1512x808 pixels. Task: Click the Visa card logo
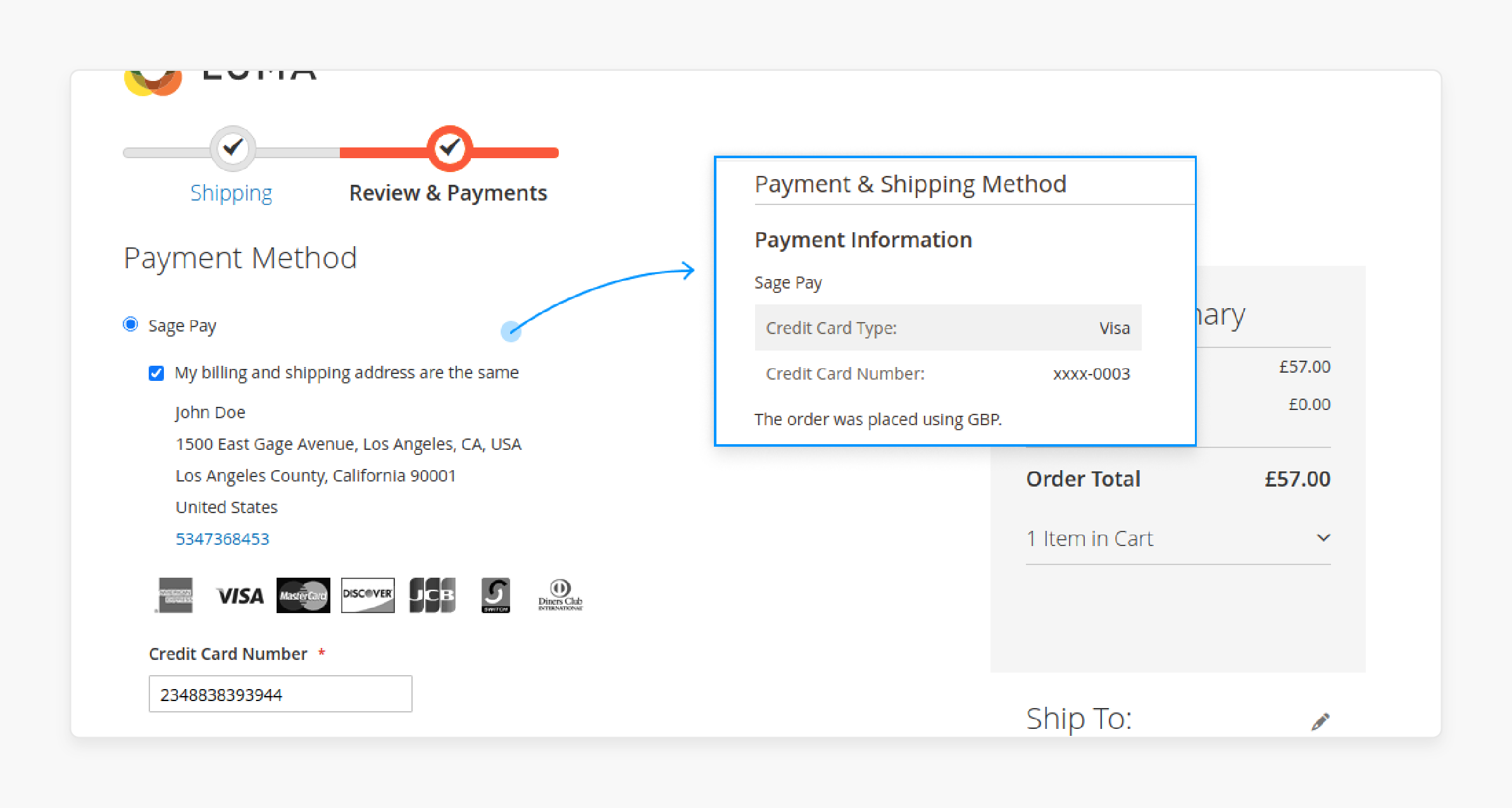click(x=240, y=596)
